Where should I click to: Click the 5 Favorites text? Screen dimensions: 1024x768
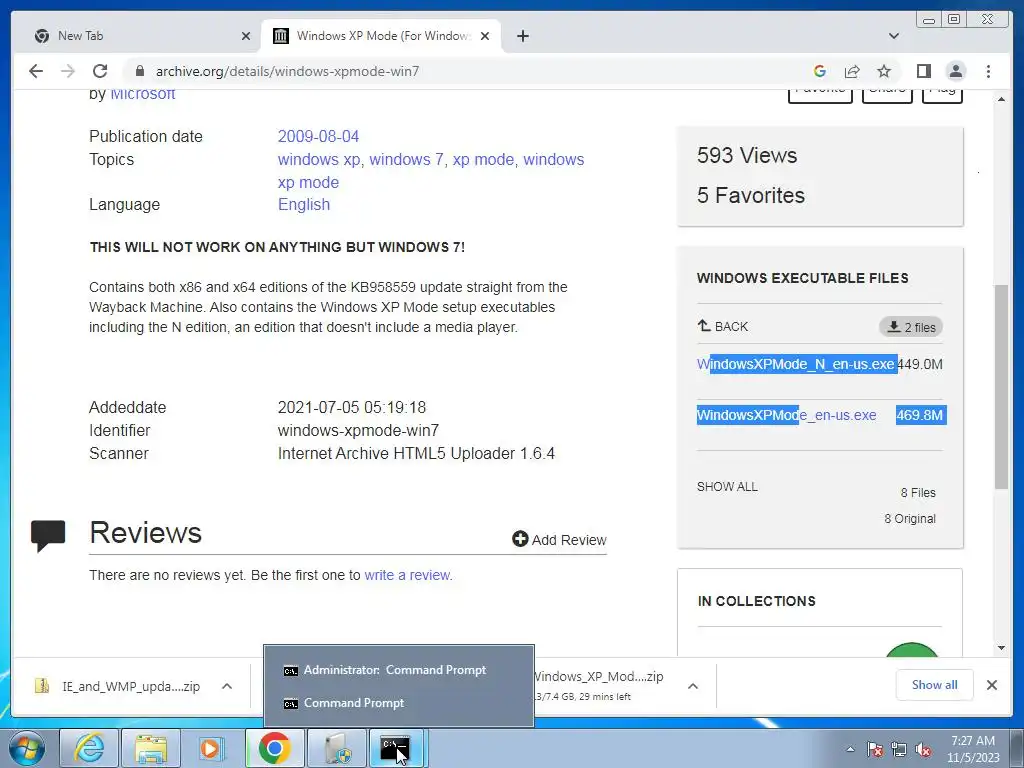click(750, 195)
